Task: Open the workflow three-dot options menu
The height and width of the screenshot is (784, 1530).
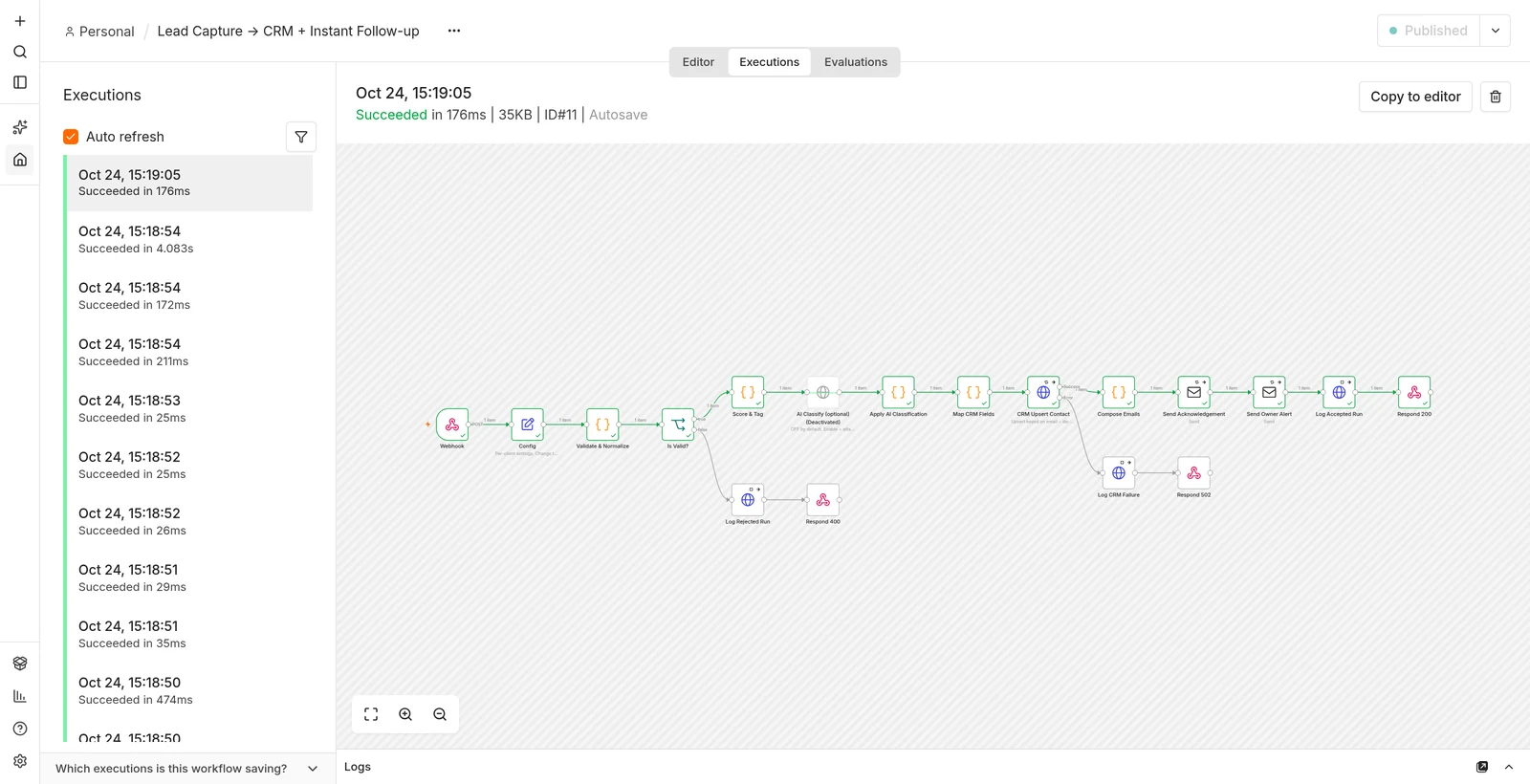Action: [454, 31]
